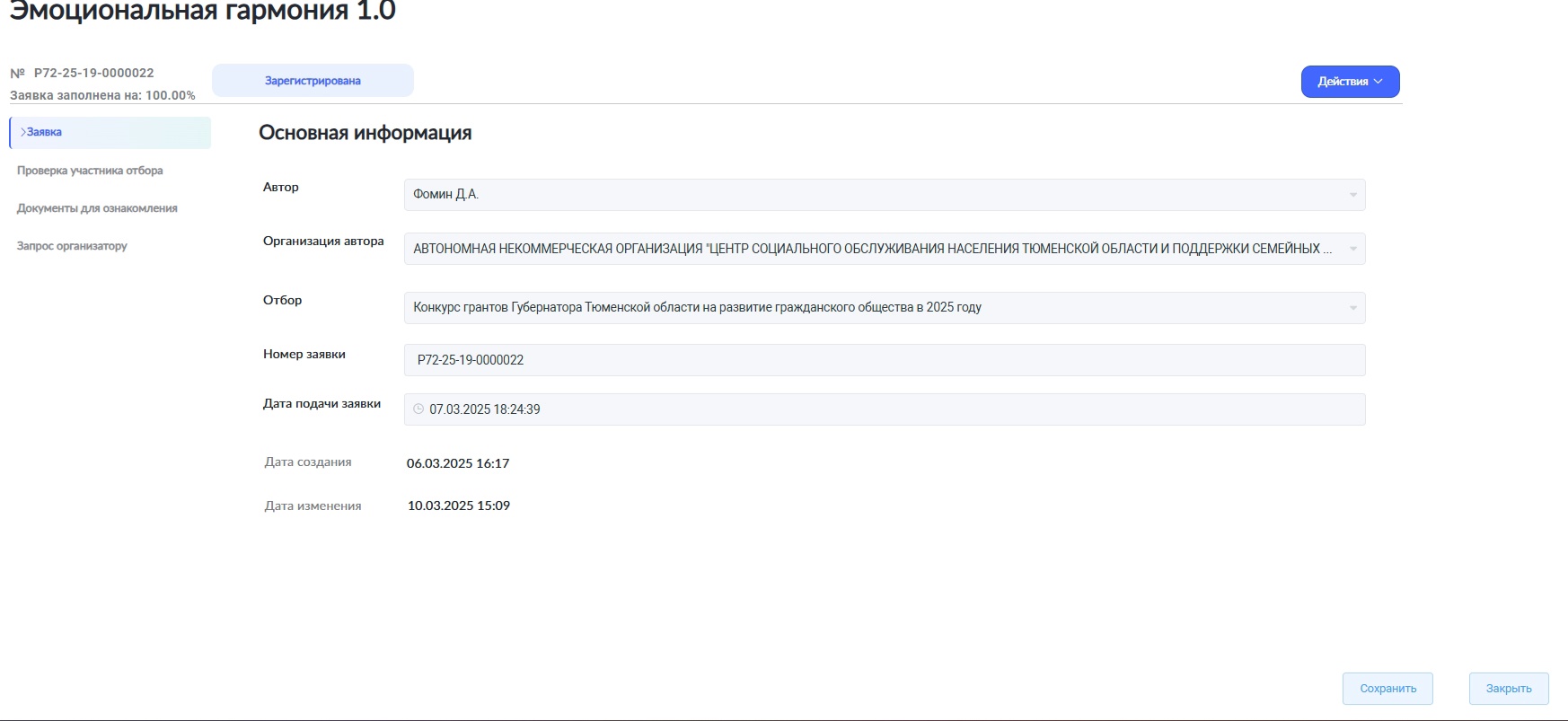1568x721 pixels.
Task: Click the Конкурс грантов Губернатора selection text
Action: [x=697, y=308]
